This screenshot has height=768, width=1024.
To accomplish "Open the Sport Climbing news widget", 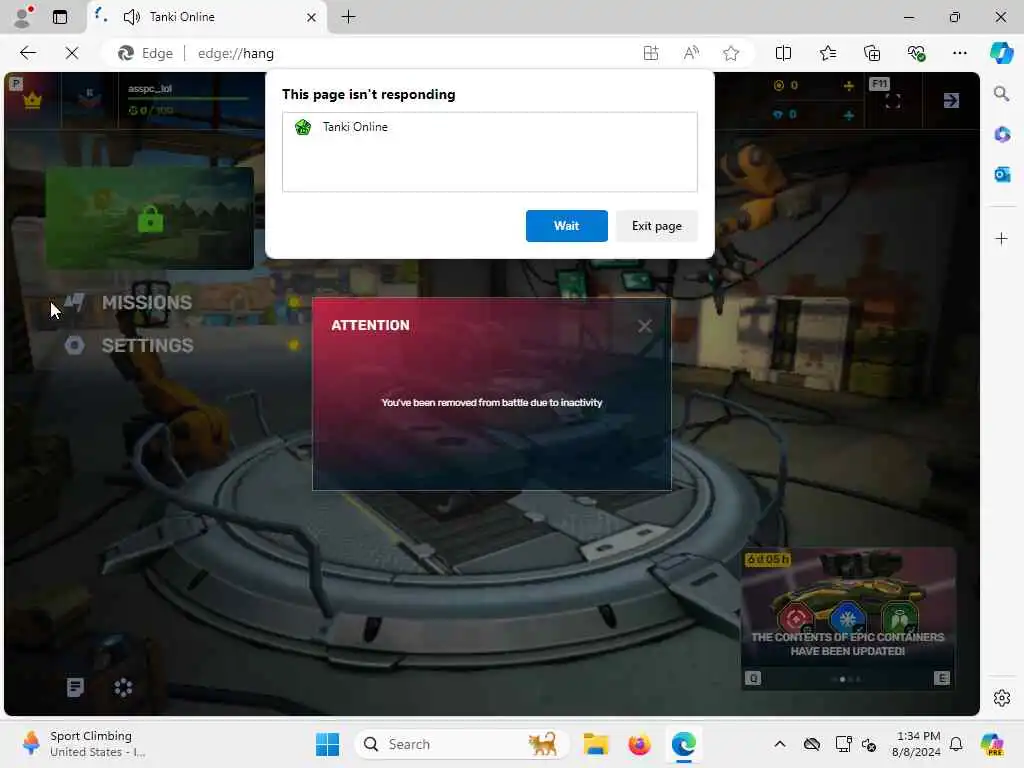I will pyautogui.click(x=85, y=744).
